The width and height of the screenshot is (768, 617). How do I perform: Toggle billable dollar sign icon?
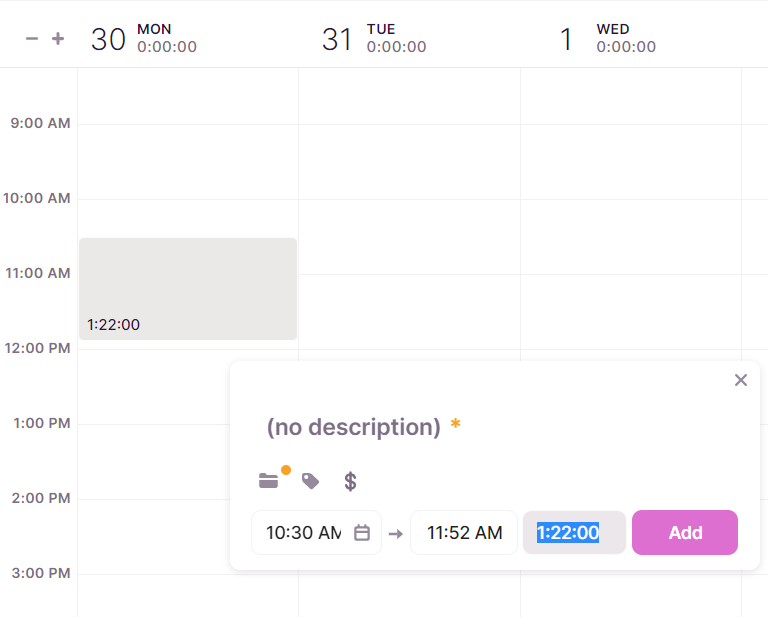[350, 481]
